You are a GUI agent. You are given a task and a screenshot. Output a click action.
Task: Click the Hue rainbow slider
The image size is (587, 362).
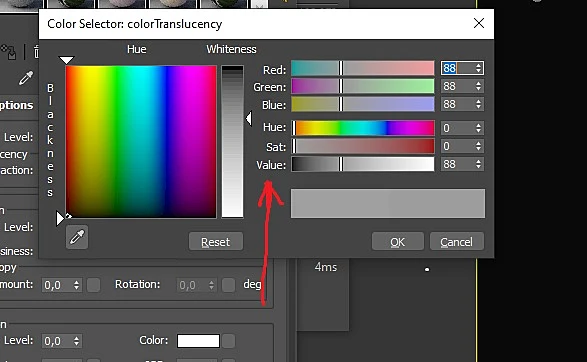pos(363,128)
